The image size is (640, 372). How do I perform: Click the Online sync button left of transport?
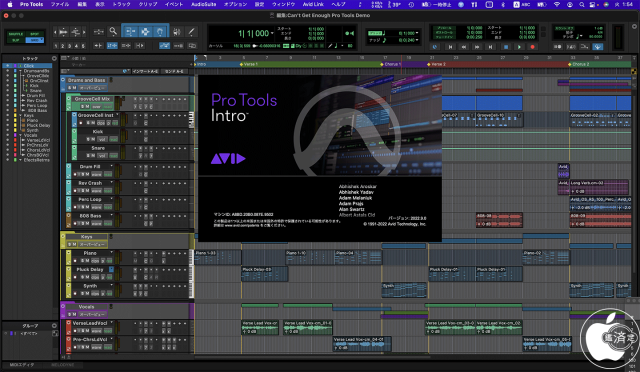(x=435, y=47)
